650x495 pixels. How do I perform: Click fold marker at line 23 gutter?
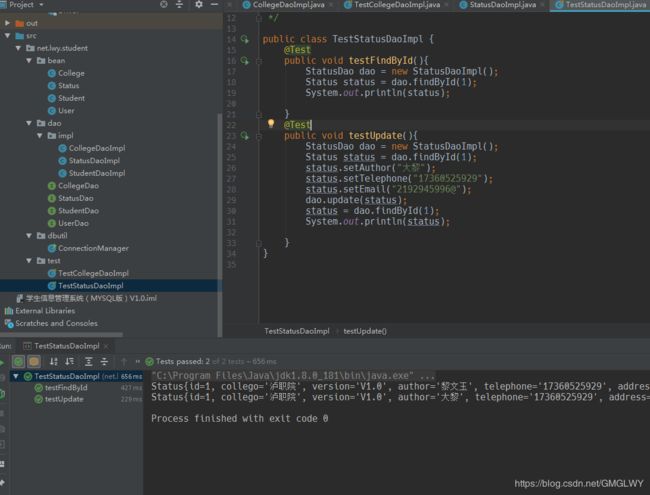[x=259, y=136]
